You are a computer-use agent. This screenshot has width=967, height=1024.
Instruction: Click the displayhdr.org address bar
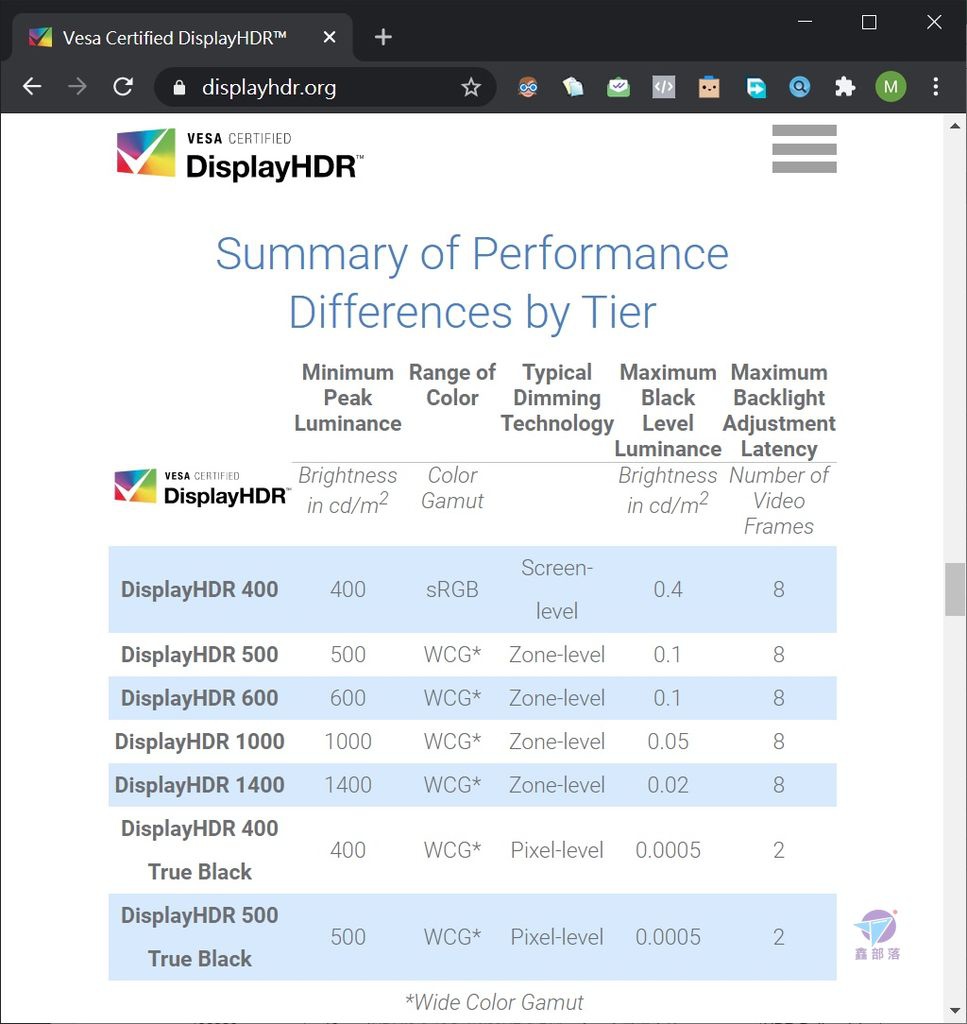pos(325,87)
